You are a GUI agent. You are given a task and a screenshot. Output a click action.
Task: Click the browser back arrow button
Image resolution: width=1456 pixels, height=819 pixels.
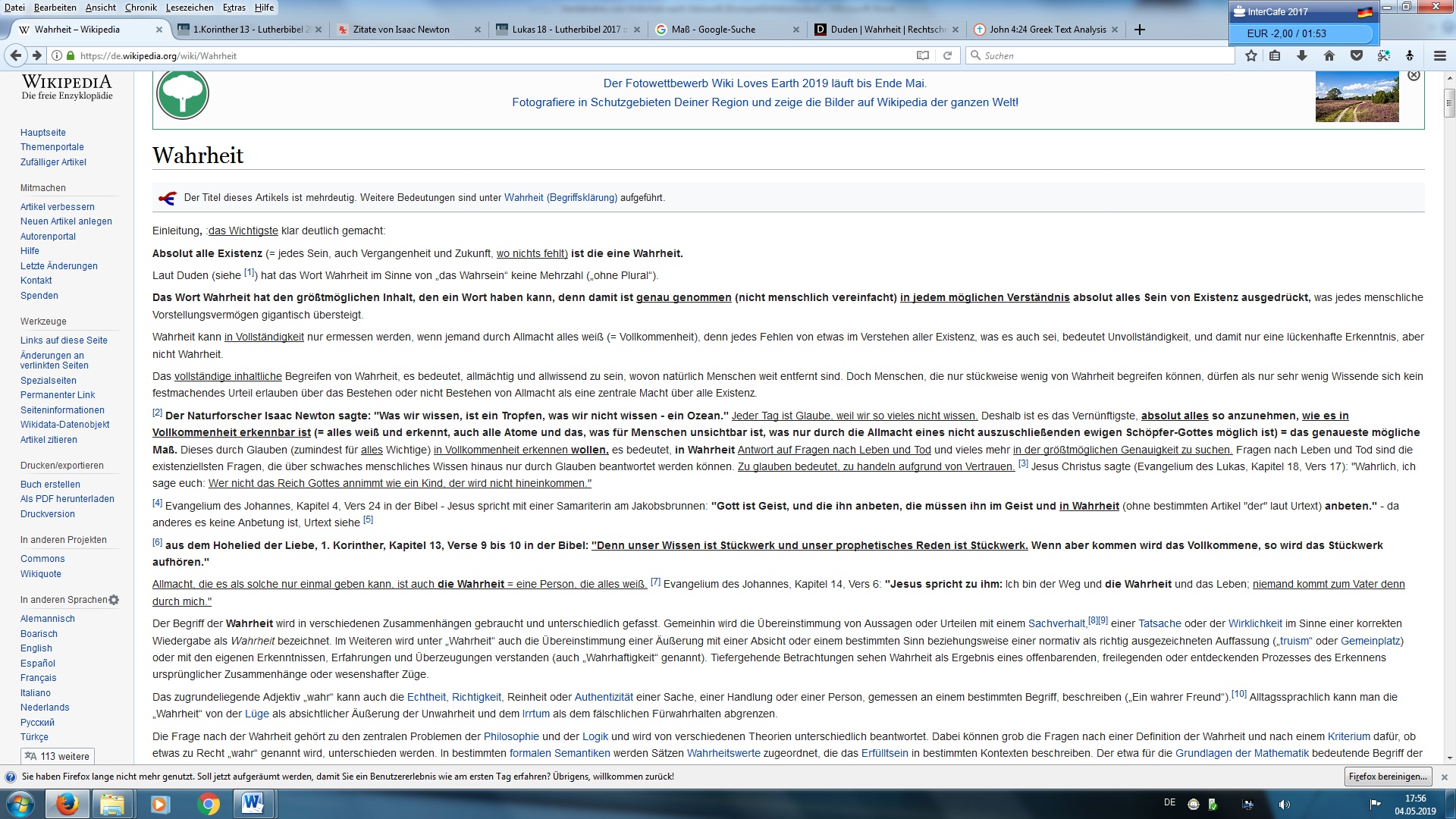click(15, 55)
